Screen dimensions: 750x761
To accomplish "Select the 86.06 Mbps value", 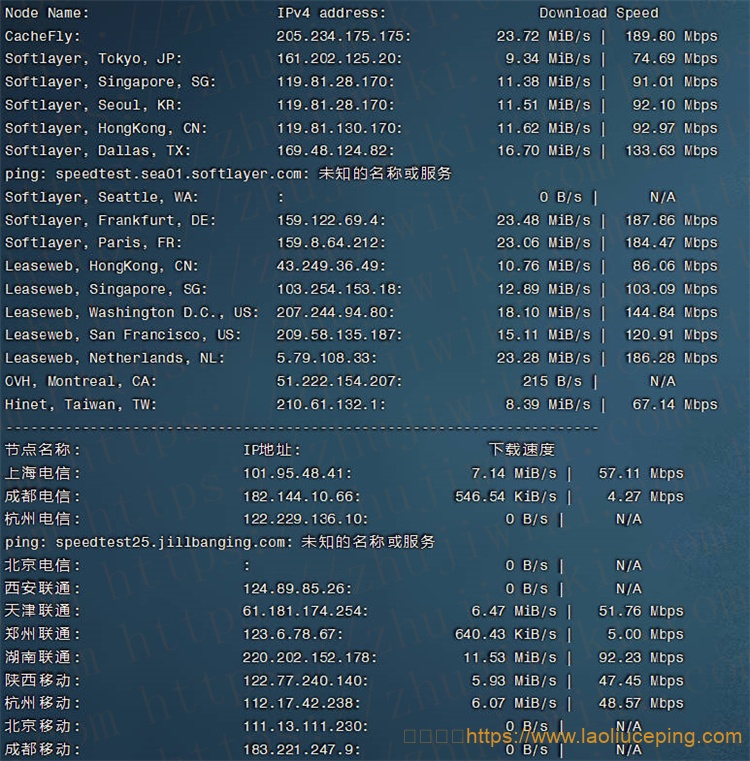I will pyautogui.click(x=675, y=266).
